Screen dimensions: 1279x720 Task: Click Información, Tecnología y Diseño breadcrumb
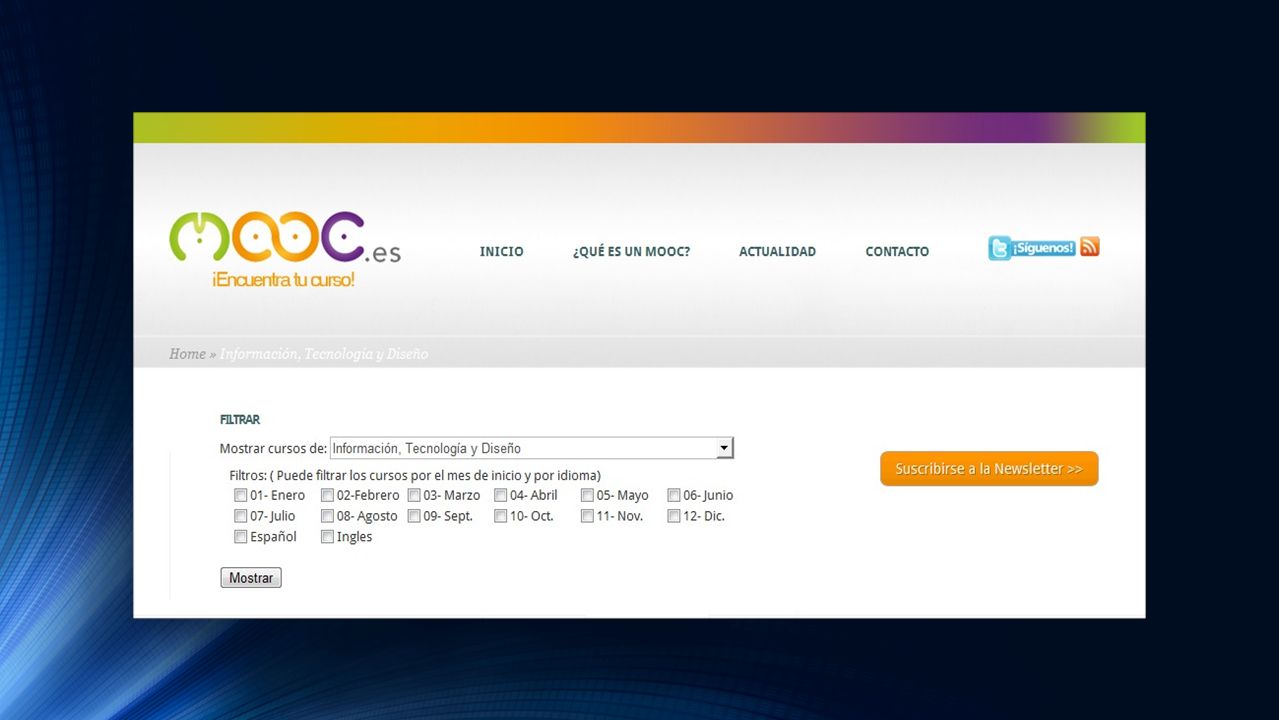click(324, 354)
